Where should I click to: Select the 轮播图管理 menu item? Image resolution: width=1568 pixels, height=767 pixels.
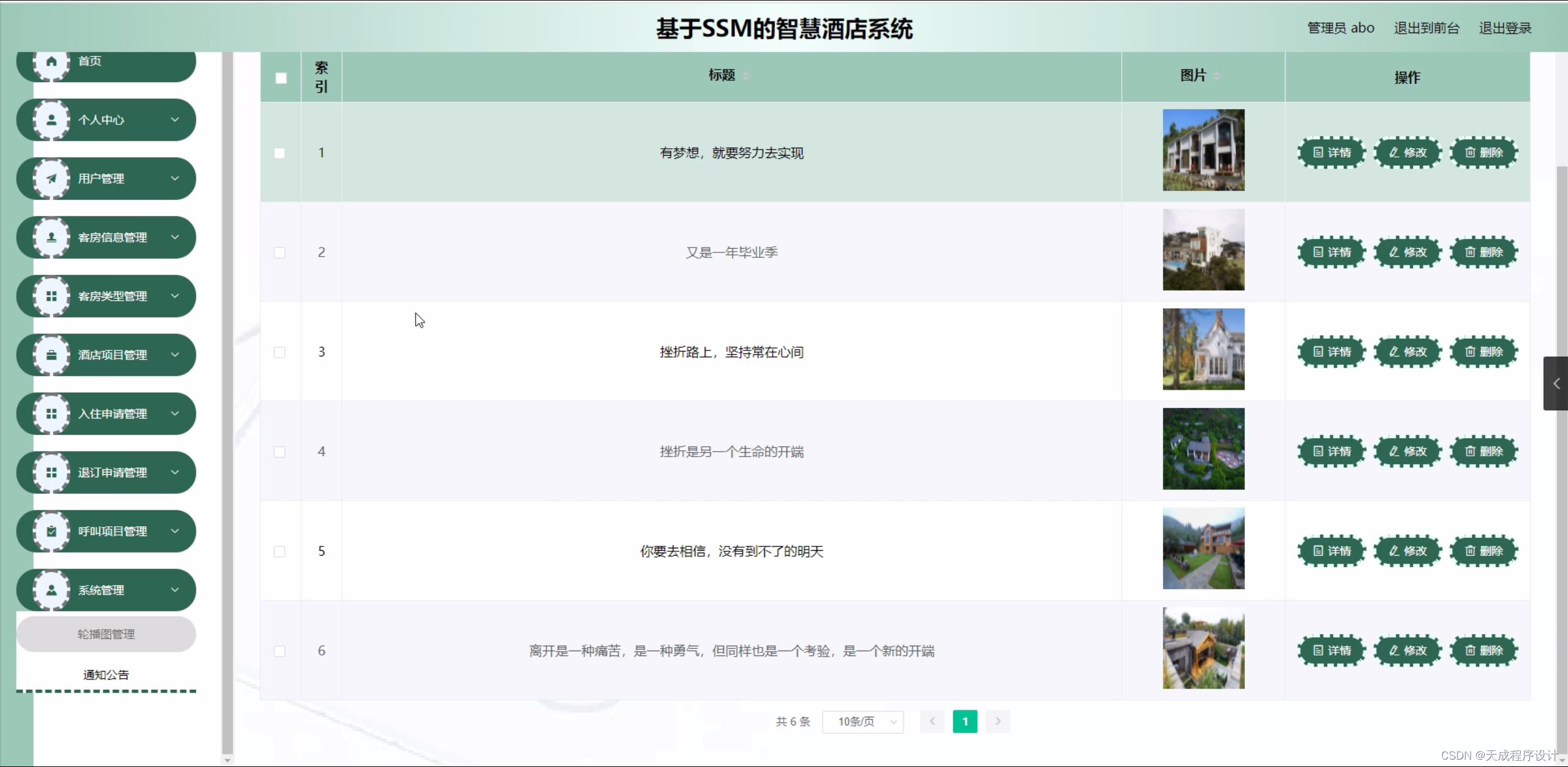coord(105,634)
